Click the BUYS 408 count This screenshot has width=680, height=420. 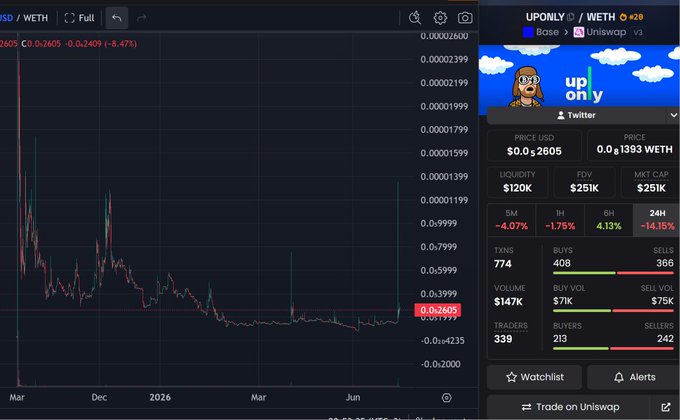tap(562, 263)
